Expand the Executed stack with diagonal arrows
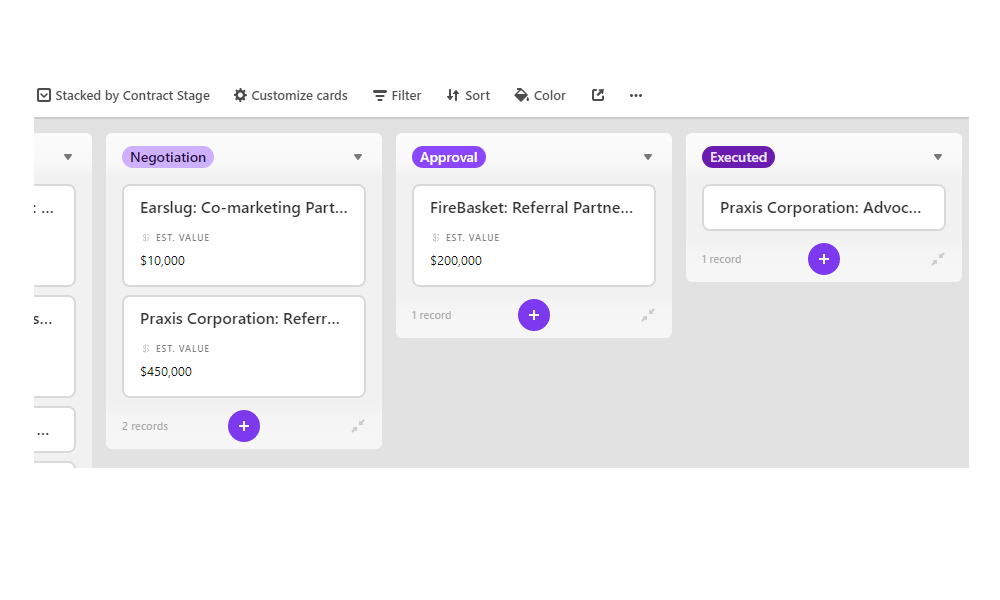Viewport: 1000px width, 600px height. click(x=938, y=259)
